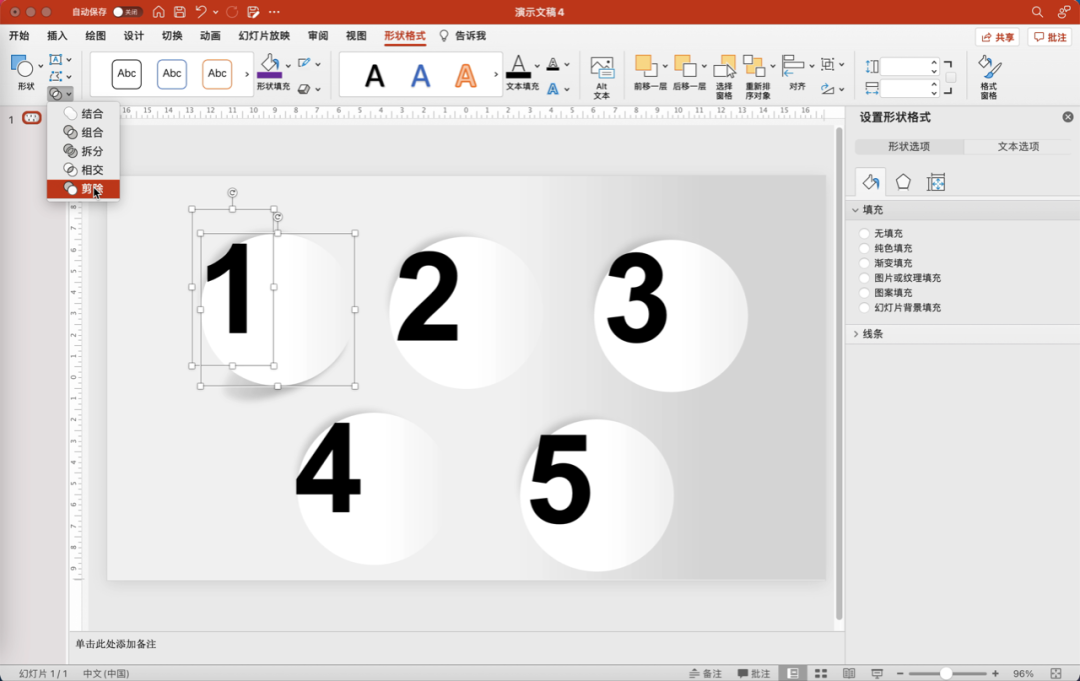Screen dimensions: 1080x681
Task: Select Fill & Line paint bucket tab
Action: pyautogui.click(x=871, y=182)
